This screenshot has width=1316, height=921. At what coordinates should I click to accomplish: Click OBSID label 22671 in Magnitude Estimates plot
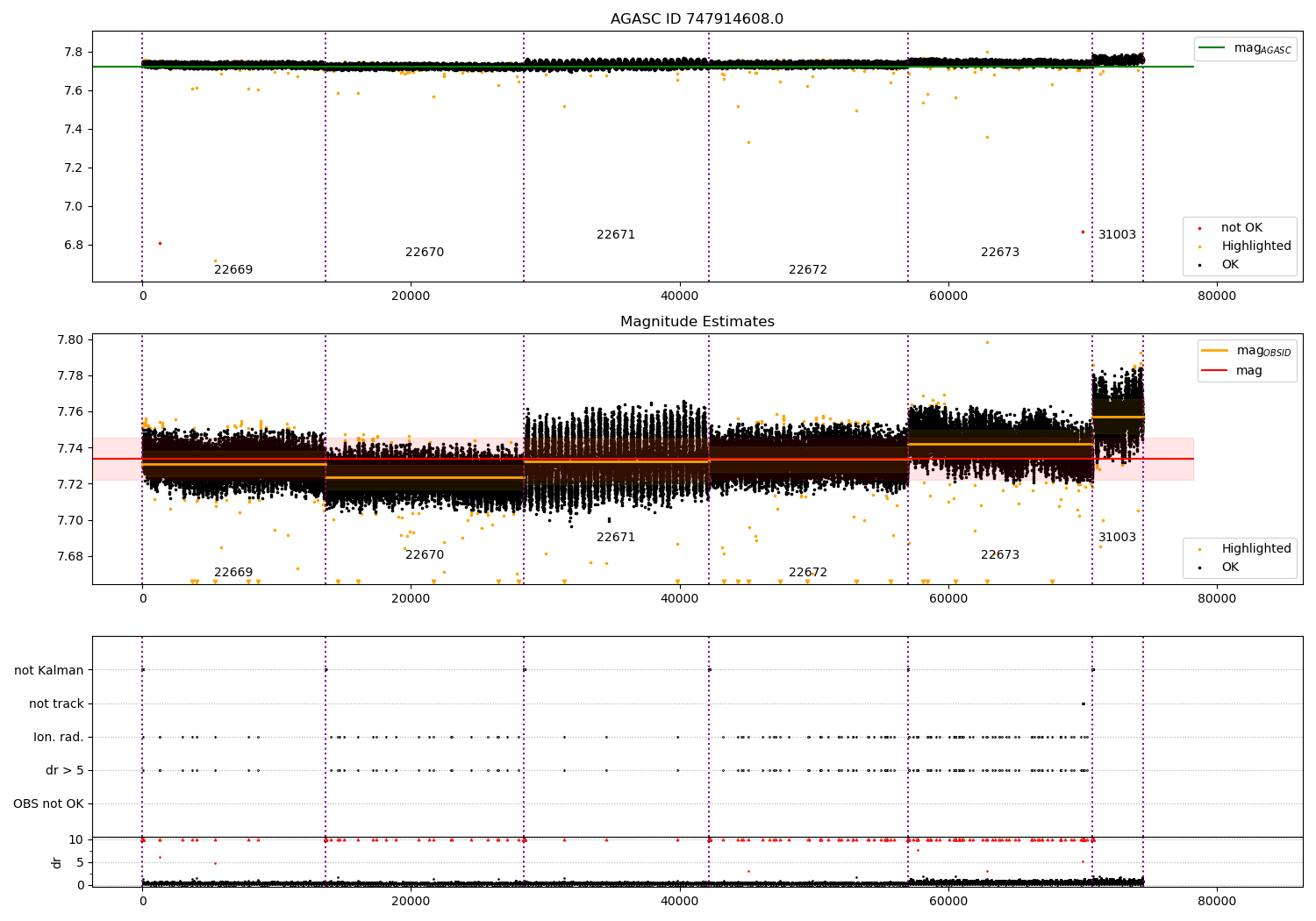[x=616, y=538]
